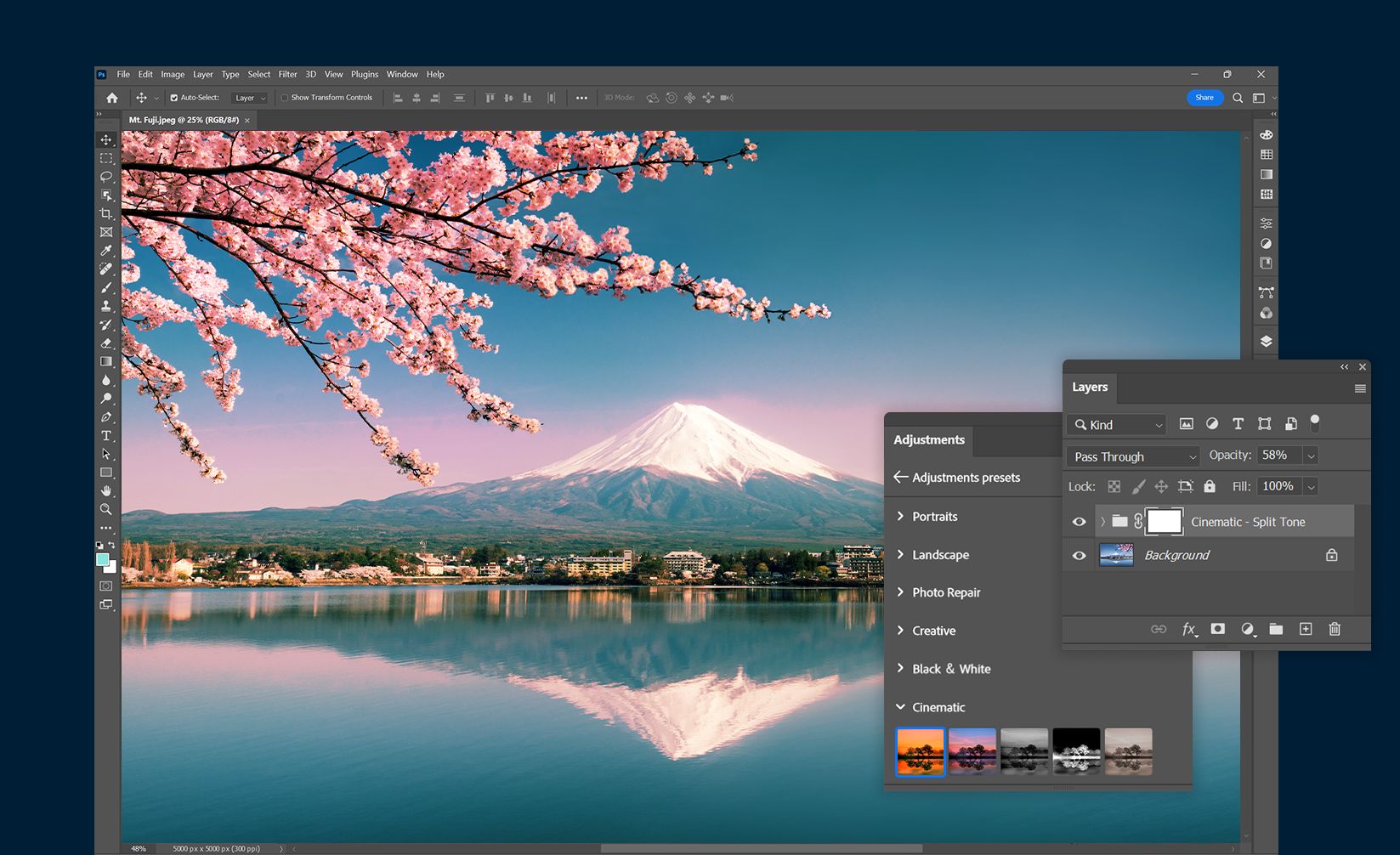Choose the Eyedropper tool
This screenshot has height=855, width=1400.
tap(106, 251)
